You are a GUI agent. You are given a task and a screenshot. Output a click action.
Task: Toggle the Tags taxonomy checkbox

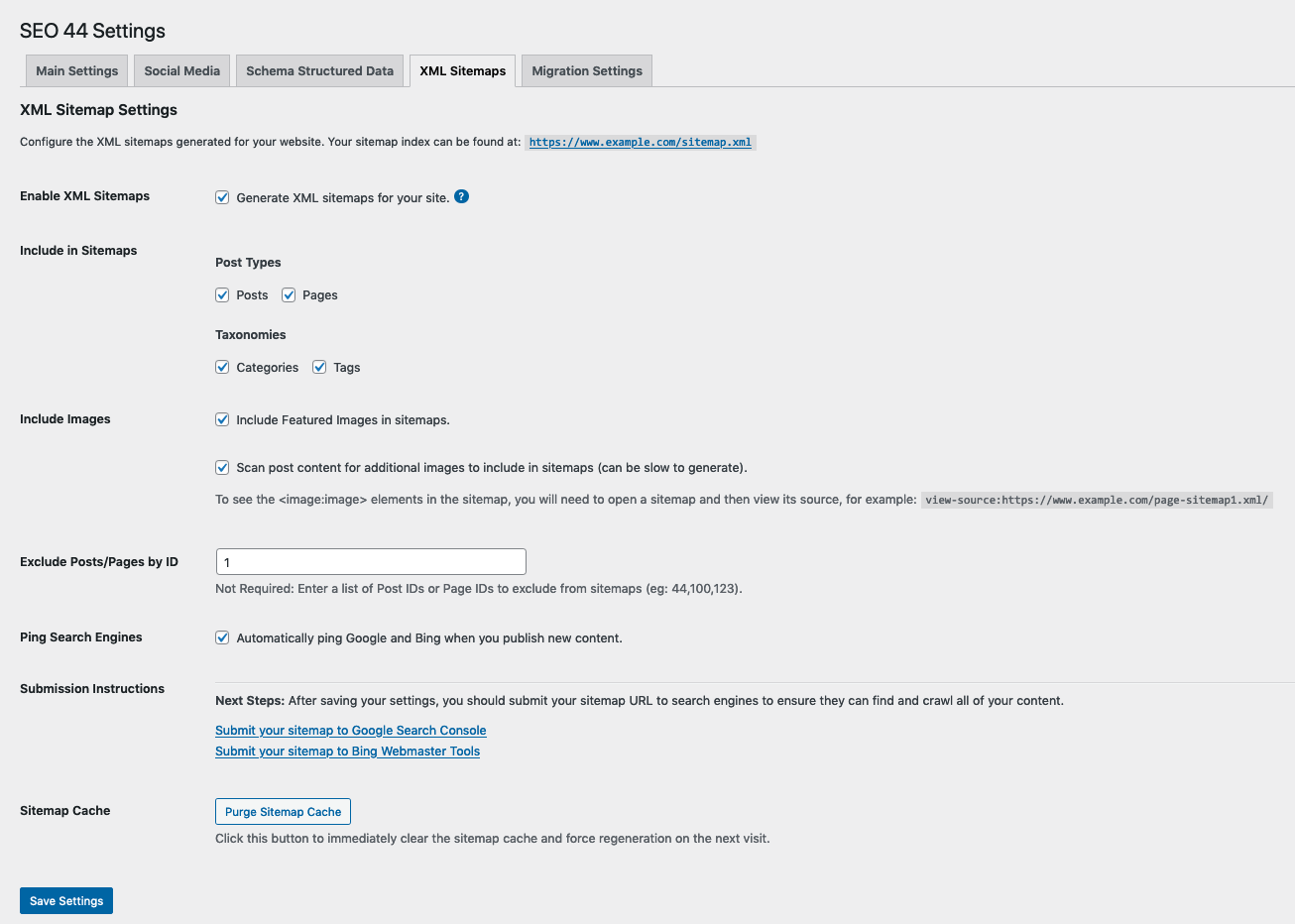(319, 368)
